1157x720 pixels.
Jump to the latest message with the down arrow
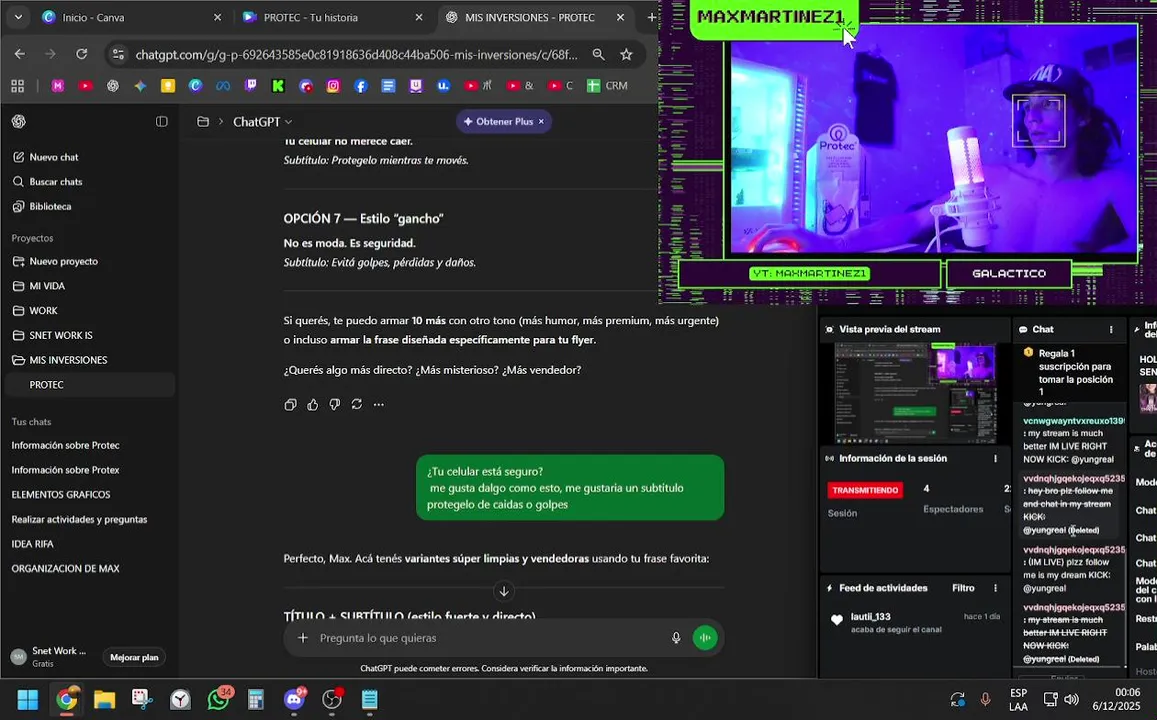coord(504,592)
